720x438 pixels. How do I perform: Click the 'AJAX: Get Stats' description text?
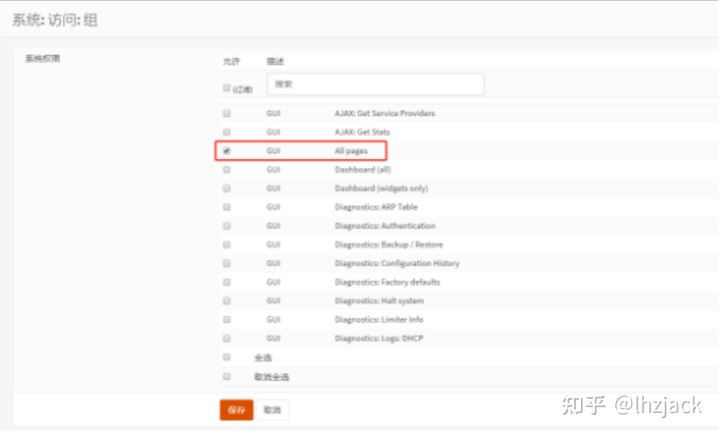(362, 132)
